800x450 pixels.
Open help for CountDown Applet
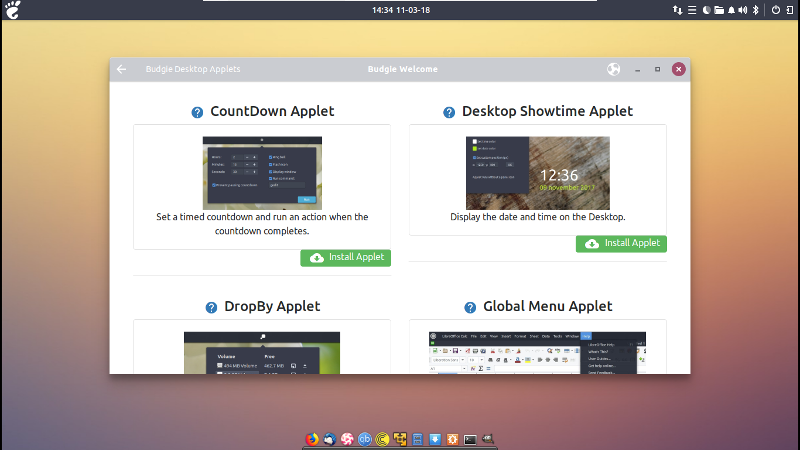pyautogui.click(x=197, y=112)
